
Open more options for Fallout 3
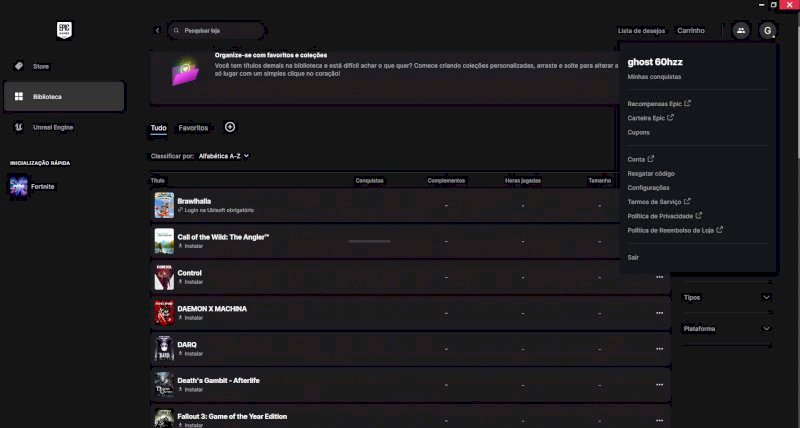(660, 421)
